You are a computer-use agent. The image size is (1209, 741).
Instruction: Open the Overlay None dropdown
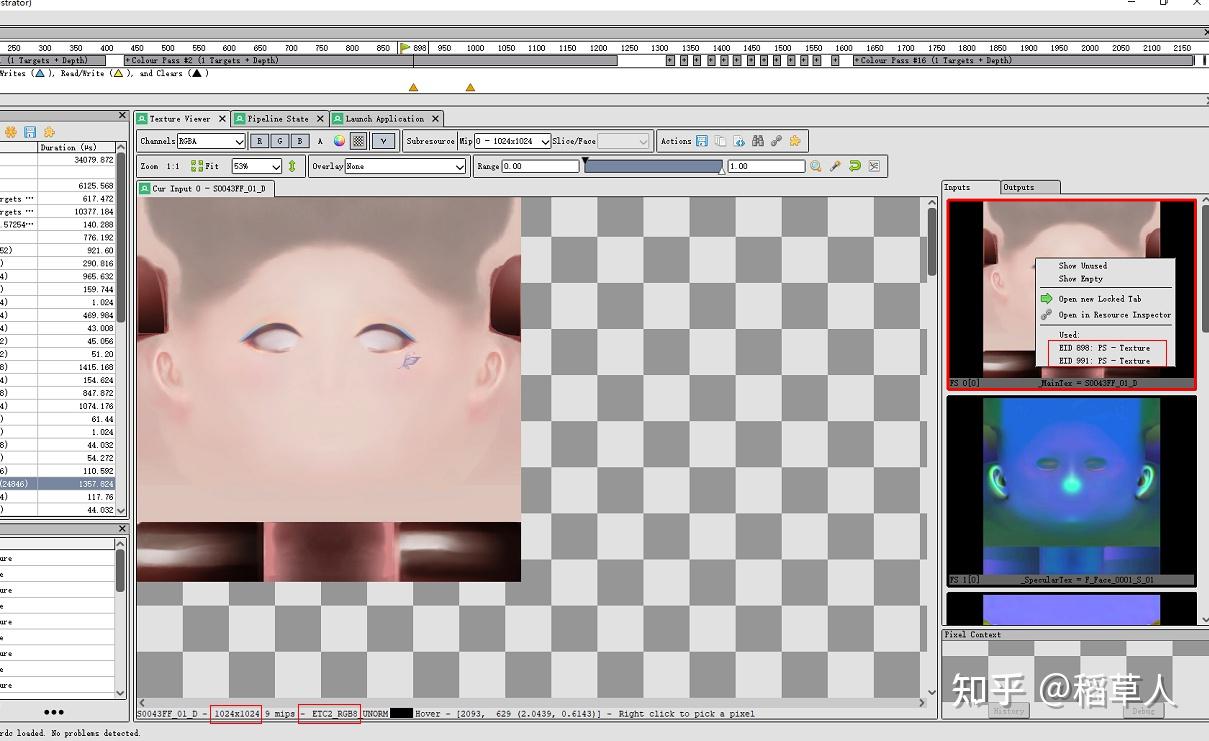(x=405, y=166)
